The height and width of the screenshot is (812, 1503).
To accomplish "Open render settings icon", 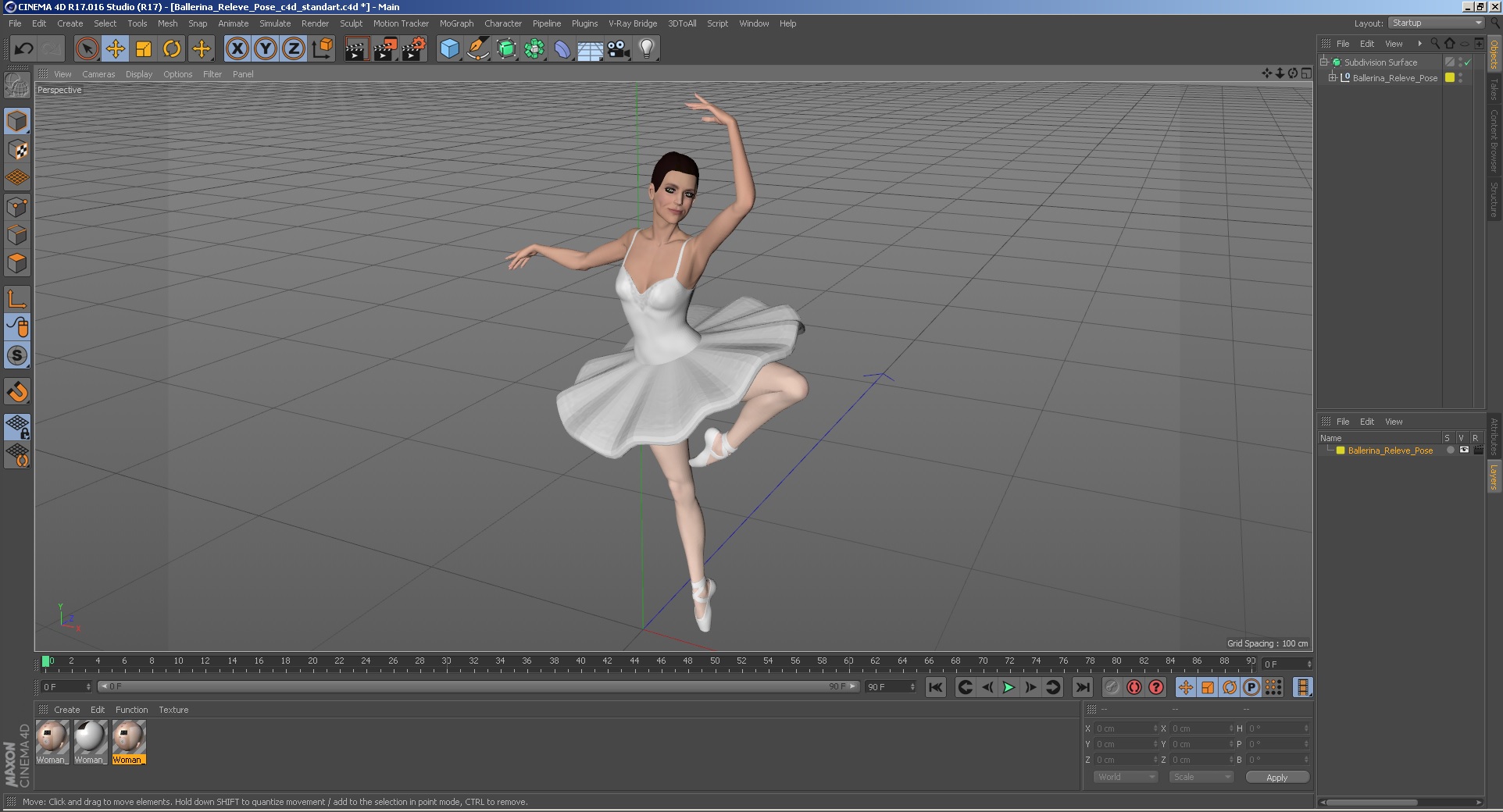I will click(414, 48).
